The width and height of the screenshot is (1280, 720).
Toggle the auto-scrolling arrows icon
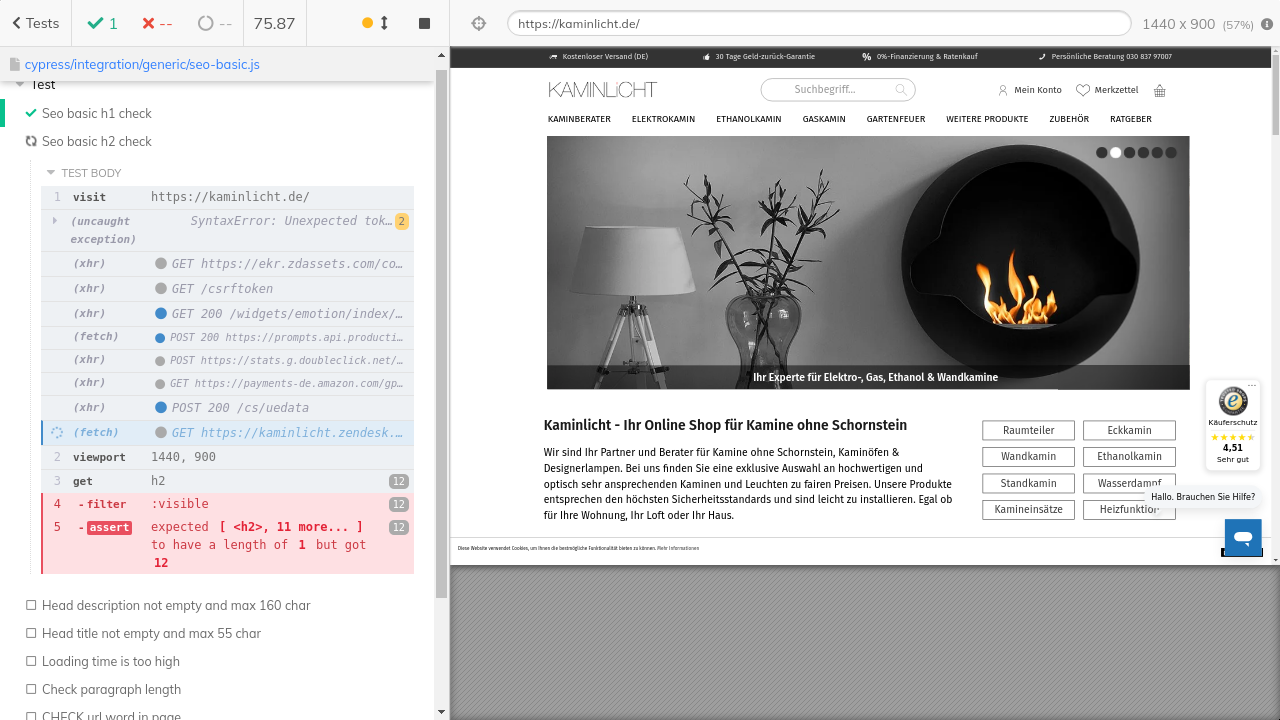[384, 23]
